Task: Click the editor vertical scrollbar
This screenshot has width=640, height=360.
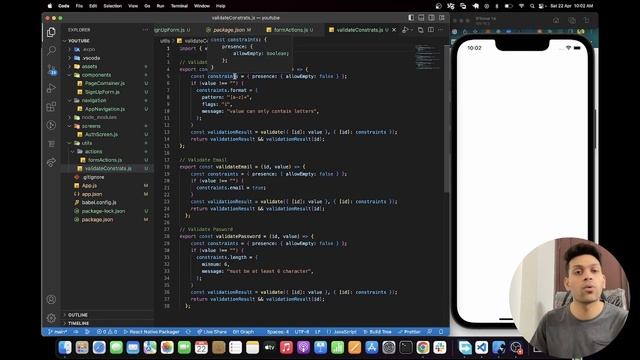Action: coord(447,118)
